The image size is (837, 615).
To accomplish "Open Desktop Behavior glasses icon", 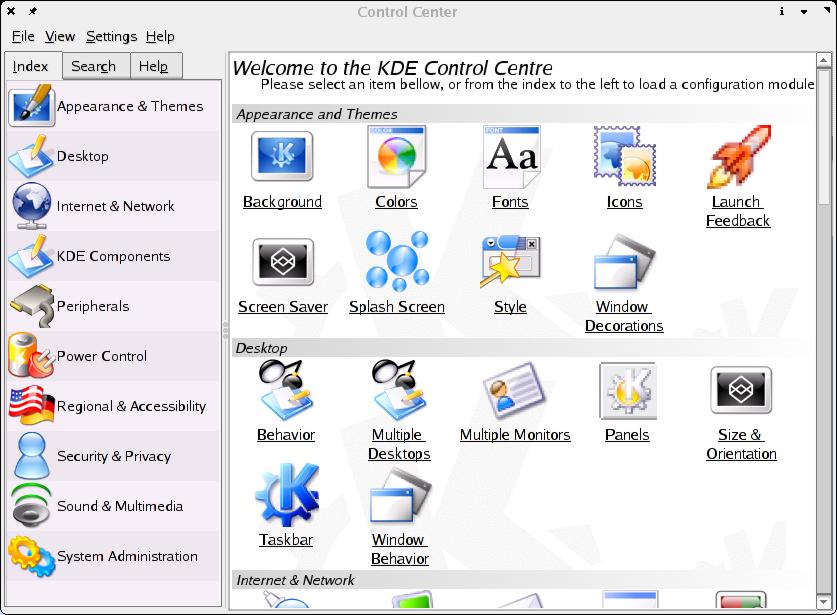I will [x=285, y=390].
